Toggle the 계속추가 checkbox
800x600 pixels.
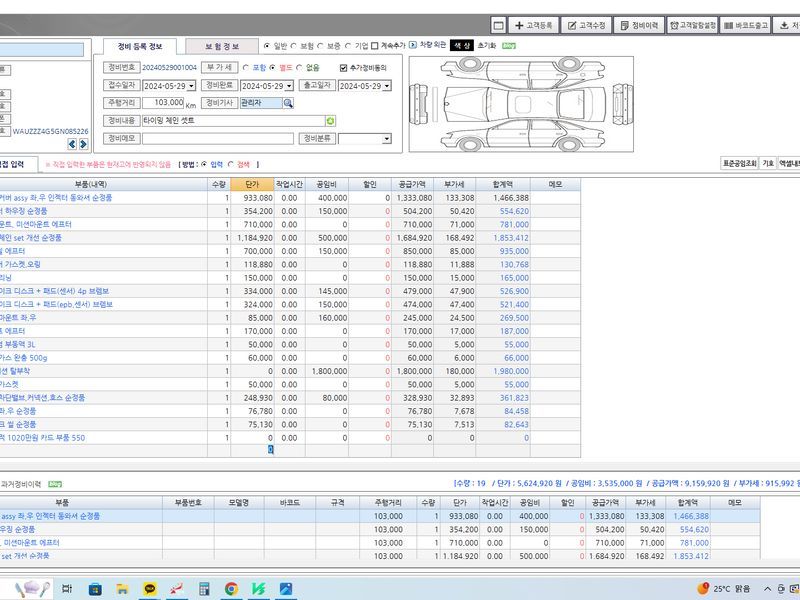(x=375, y=46)
